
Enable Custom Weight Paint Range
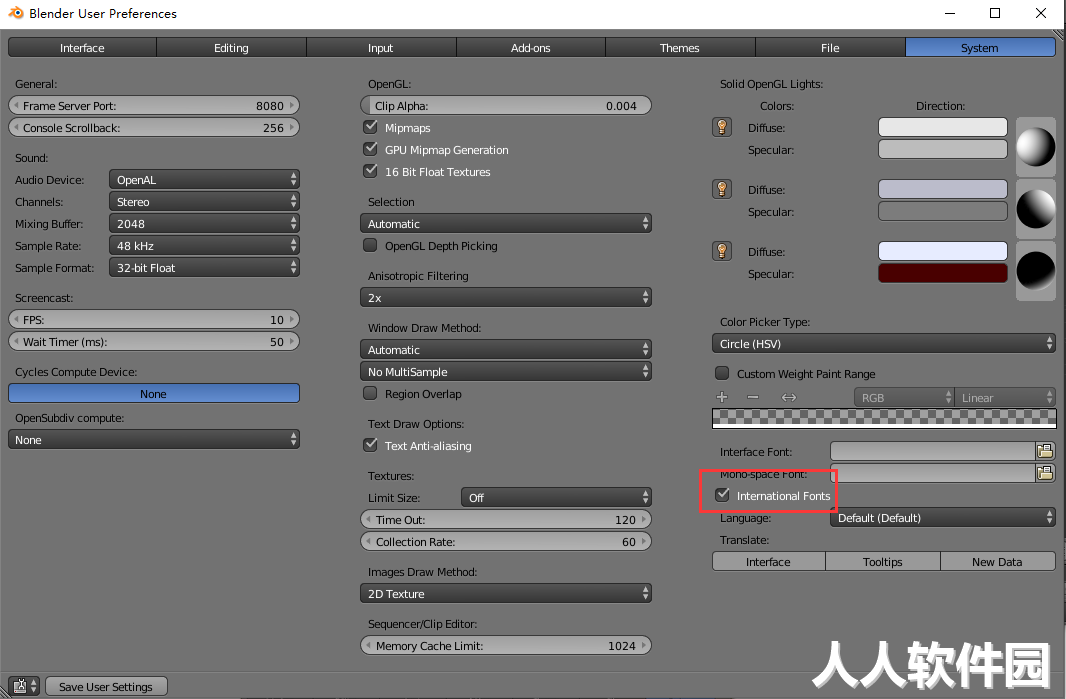coord(722,373)
